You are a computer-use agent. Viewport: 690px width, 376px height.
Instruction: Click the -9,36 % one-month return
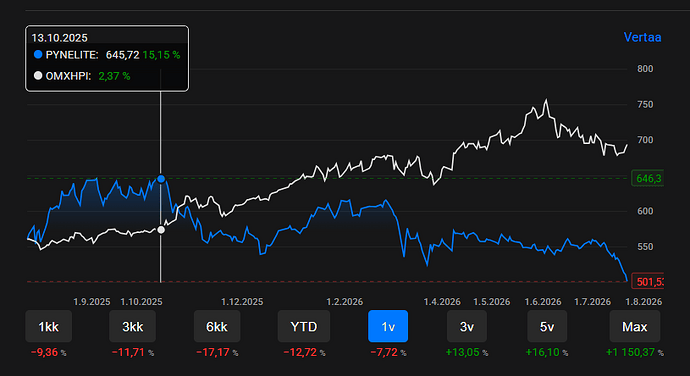pyautogui.click(x=48, y=353)
